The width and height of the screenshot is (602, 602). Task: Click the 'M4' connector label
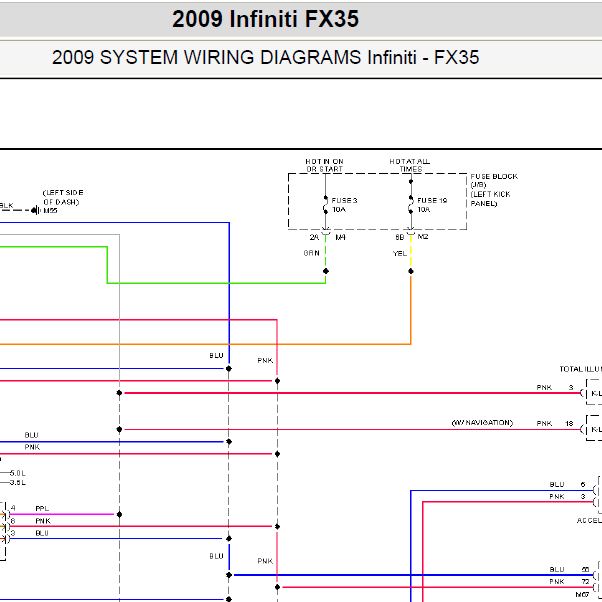(341, 237)
